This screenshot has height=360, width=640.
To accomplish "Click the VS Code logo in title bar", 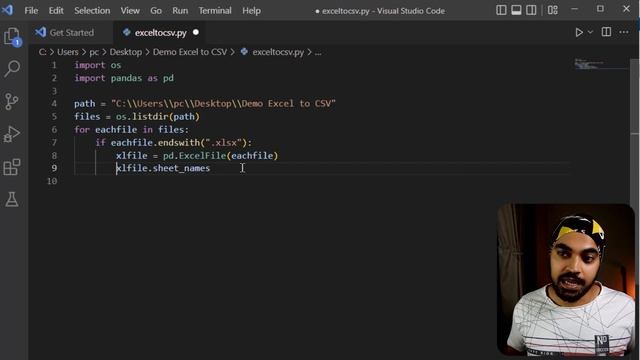I will click(7, 10).
